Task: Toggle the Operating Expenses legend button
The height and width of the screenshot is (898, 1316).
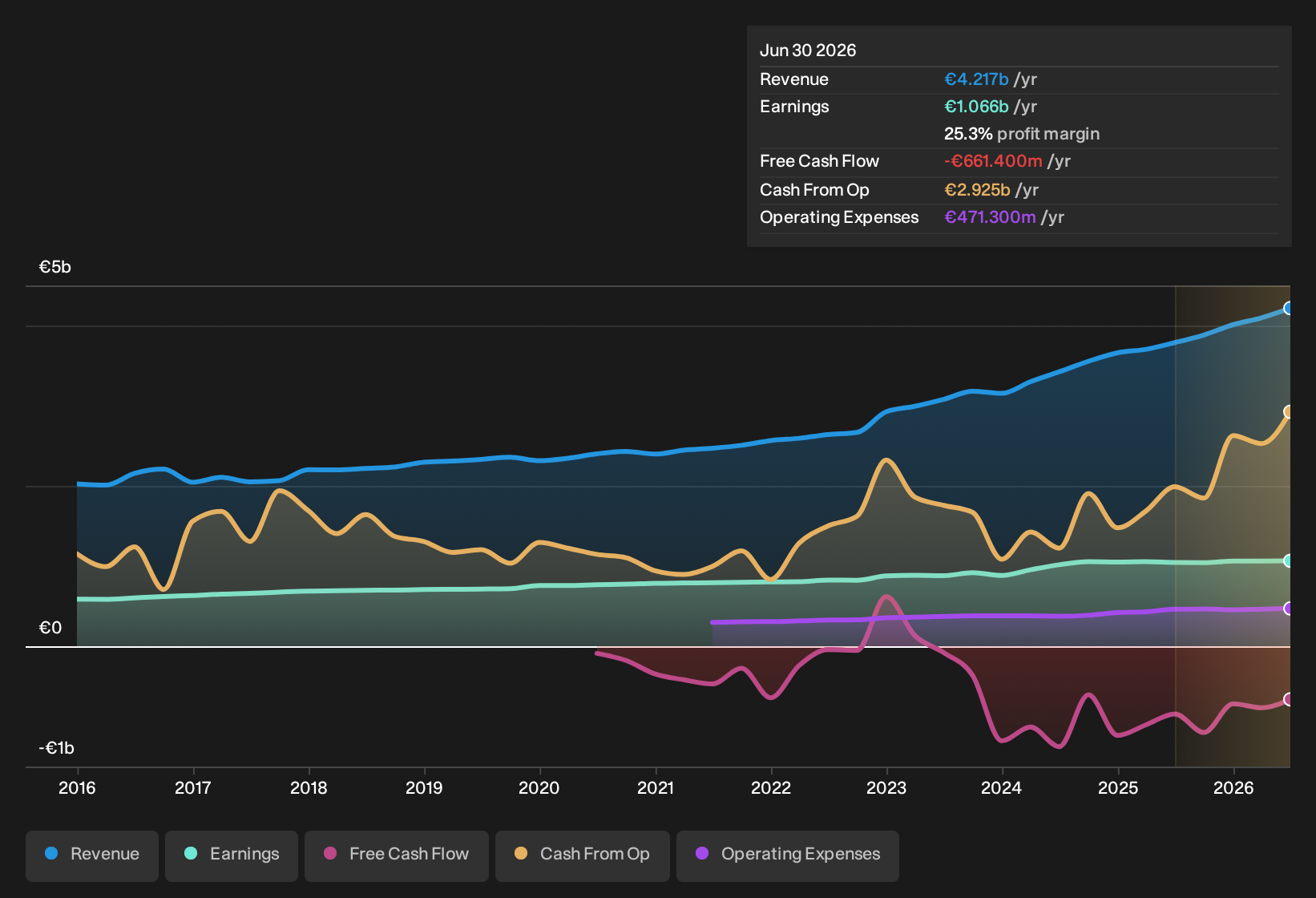Action: (788, 855)
